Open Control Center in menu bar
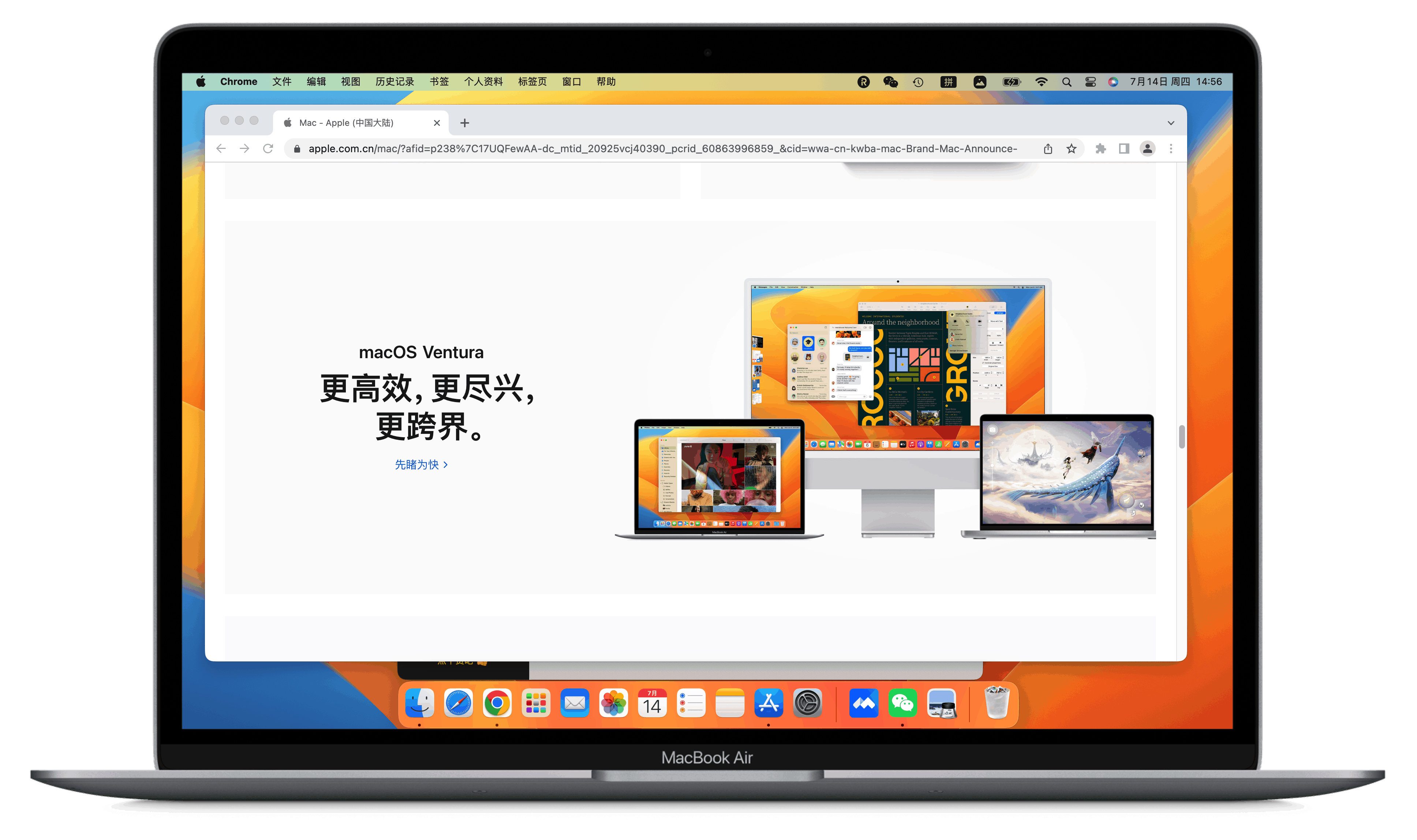This screenshot has height=840, width=1417. (x=1090, y=82)
